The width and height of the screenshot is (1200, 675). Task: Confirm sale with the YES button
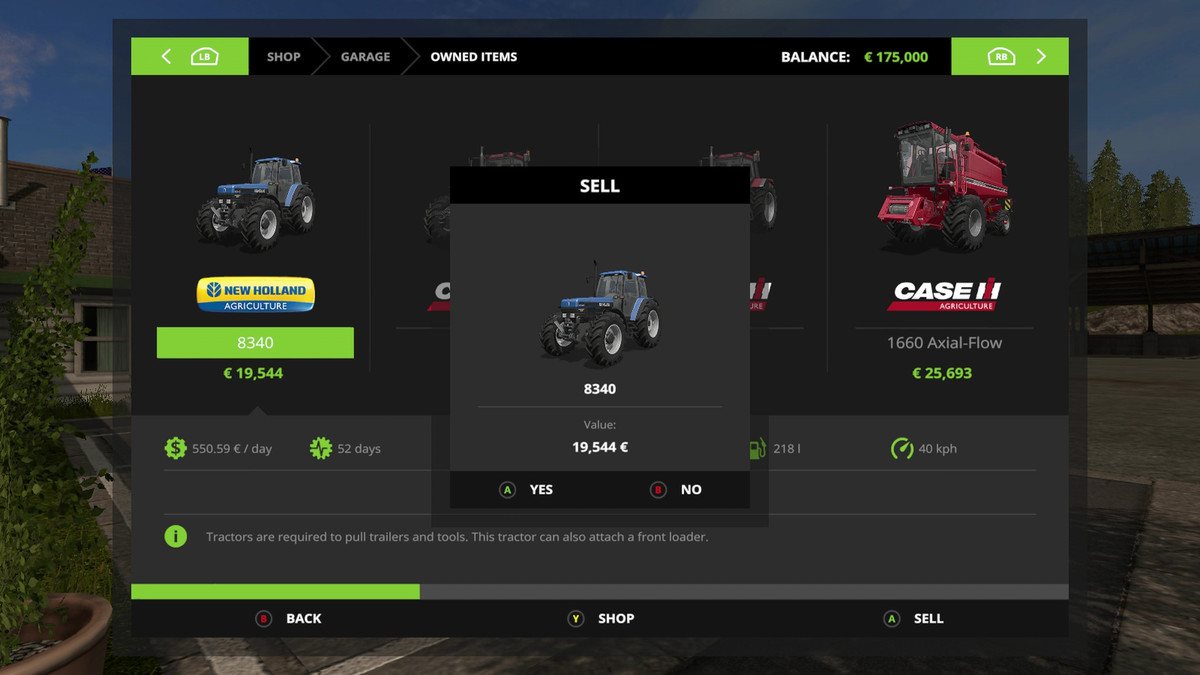click(526, 489)
